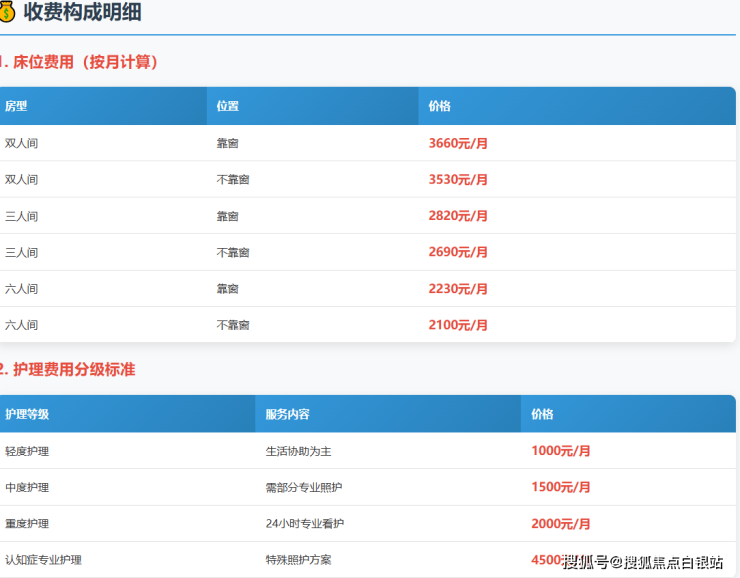Viewport: 740px width, 578px height.
Task: Select the 3530元/月 price cell
Action: 458,180
